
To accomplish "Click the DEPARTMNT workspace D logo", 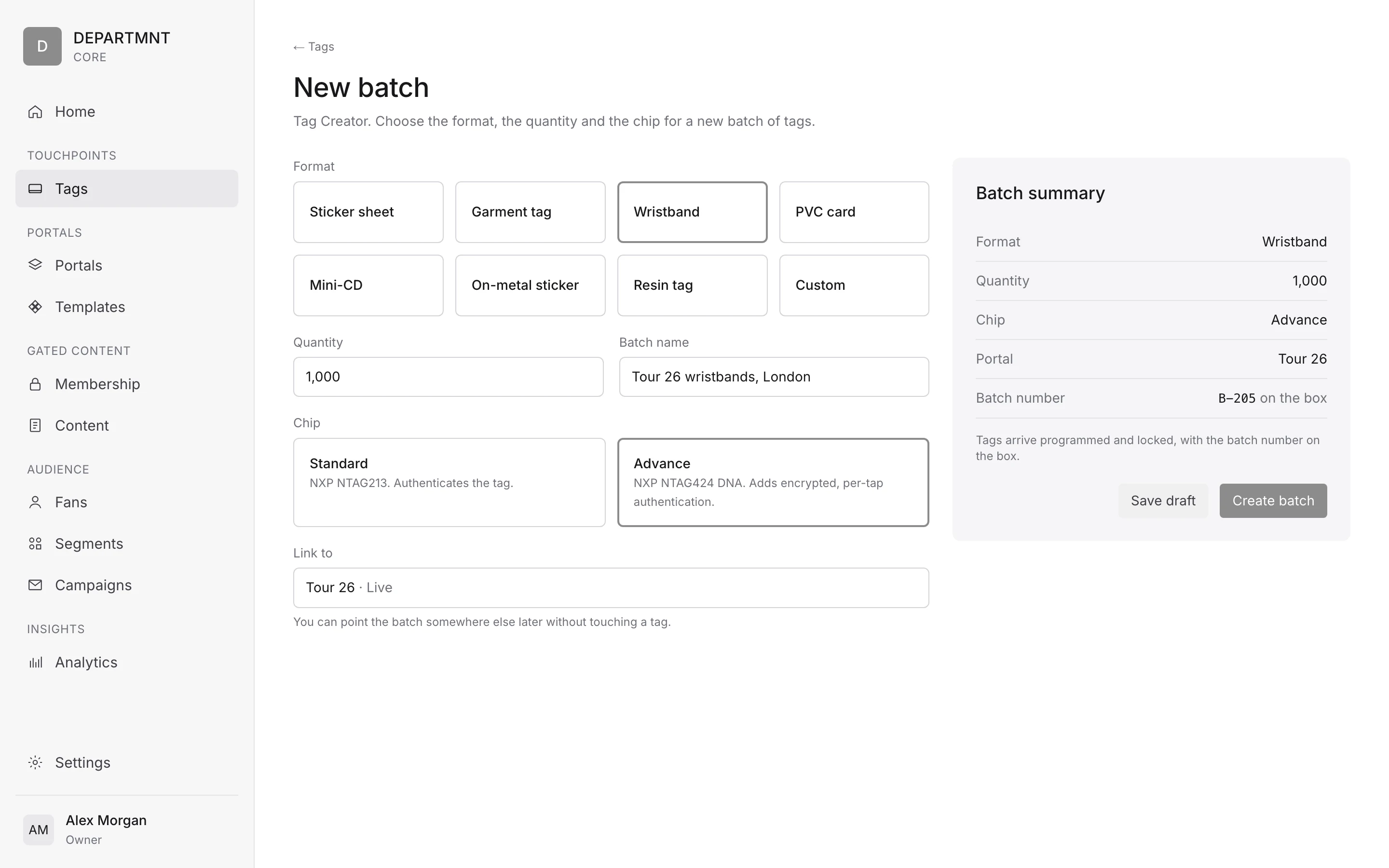I will pyautogui.click(x=42, y=46).
